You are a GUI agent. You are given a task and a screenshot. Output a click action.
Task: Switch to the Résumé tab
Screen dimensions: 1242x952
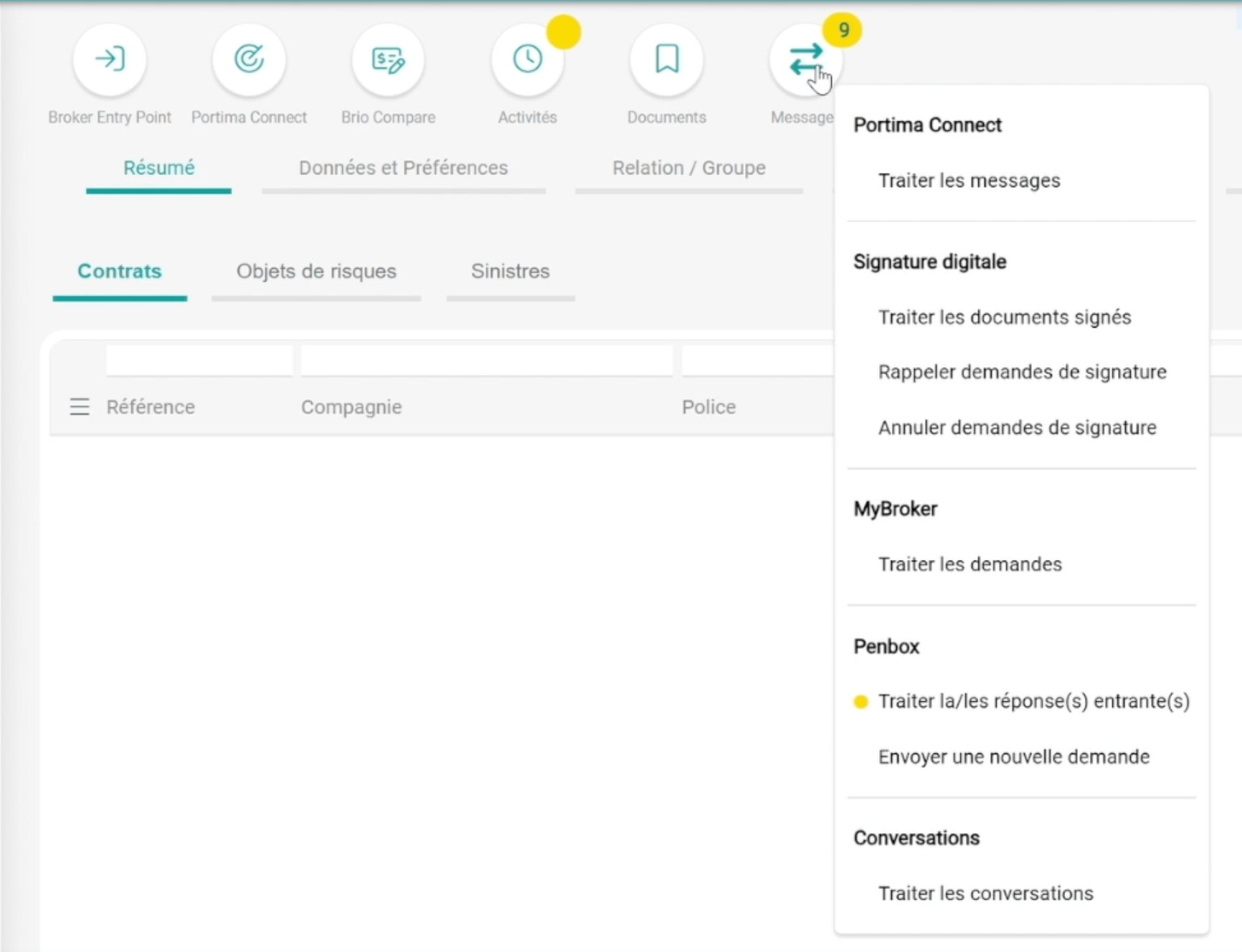(x=158, y=168)
